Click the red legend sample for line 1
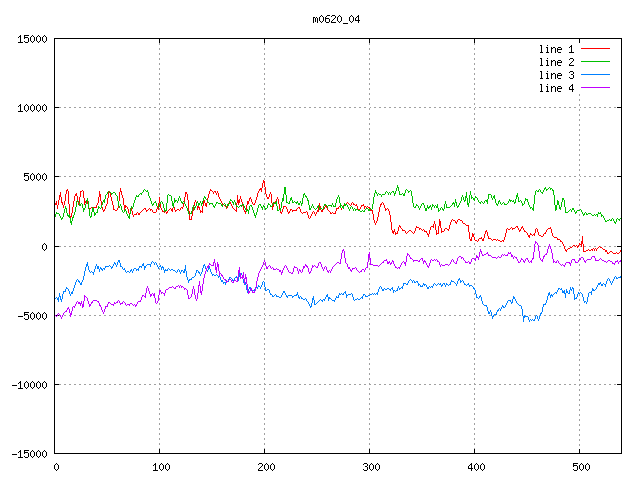640x480 pixels. tap(595, 49)
